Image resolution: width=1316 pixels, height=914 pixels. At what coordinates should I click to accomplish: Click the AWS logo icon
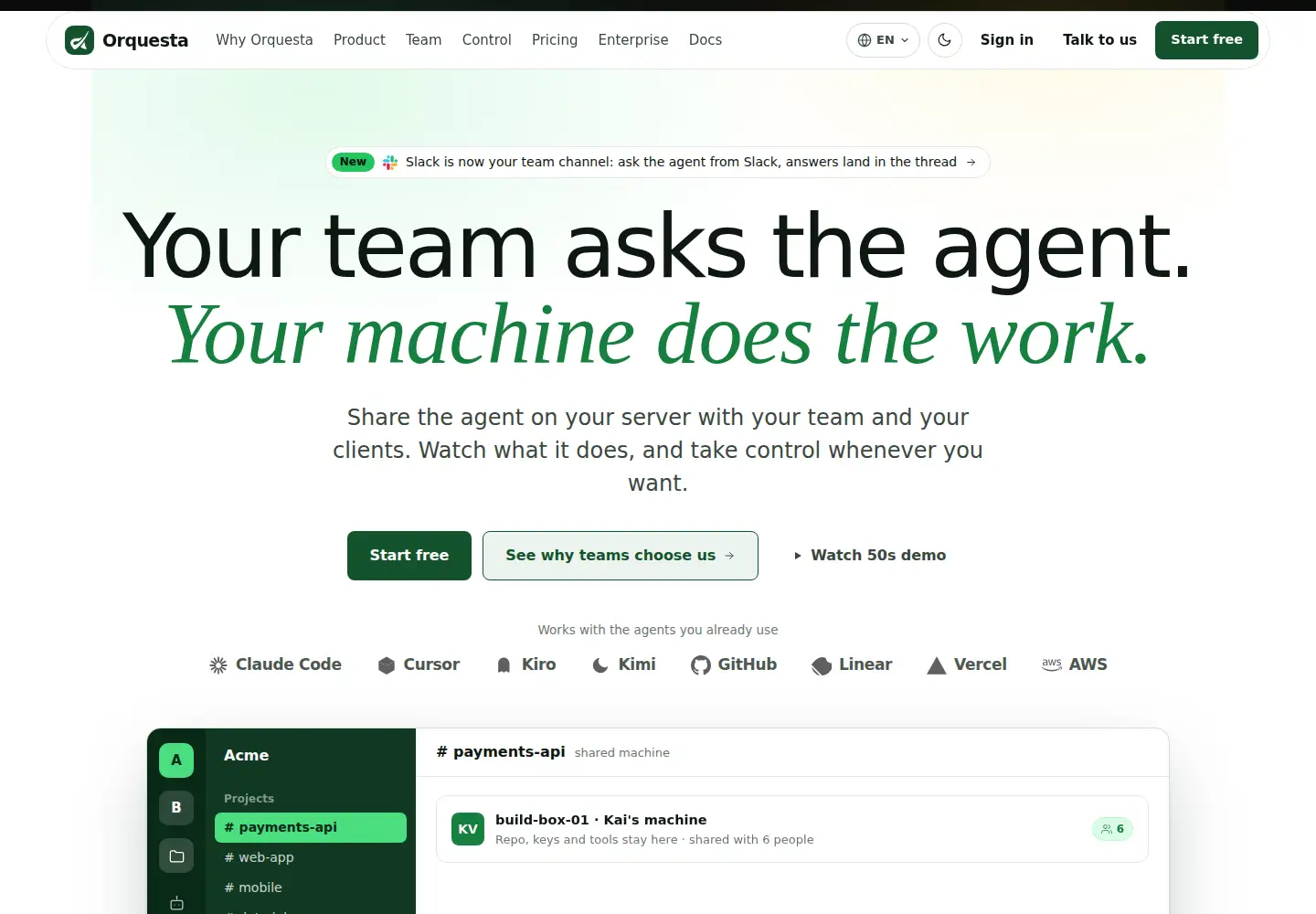[1052, 664]
